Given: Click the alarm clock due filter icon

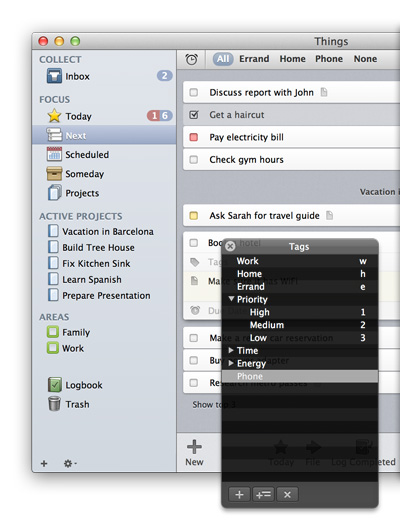Looking at the screenshot, I should click(191, 59).
